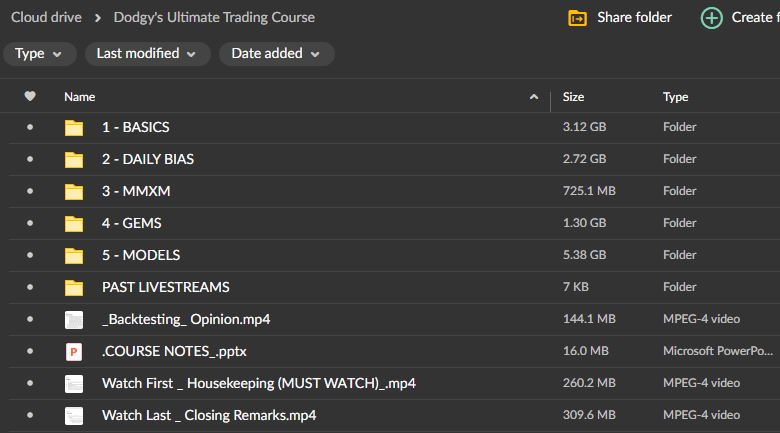The image size is (780, 433).
Task: Click the PAST LIVESTREAMS folder icon
Action: 74,288
